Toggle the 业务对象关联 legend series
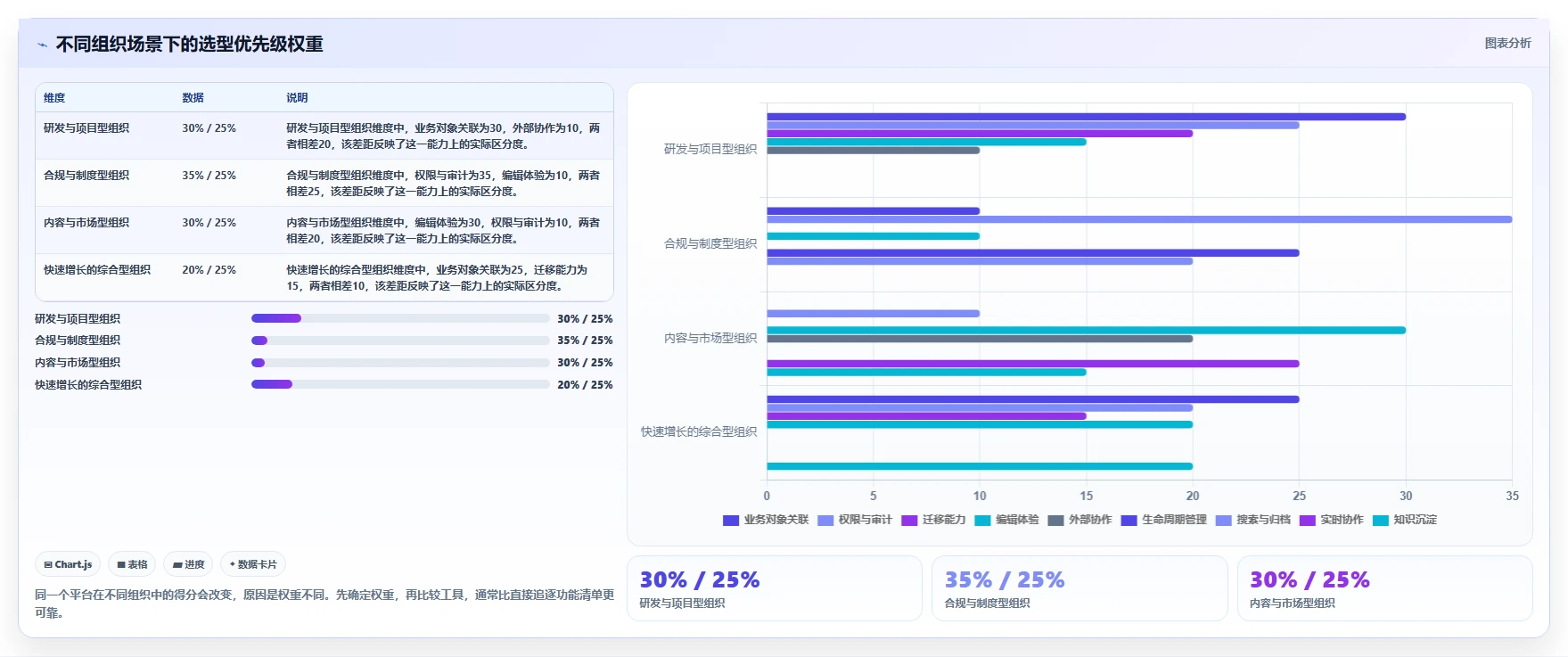This screenshot has width=1568, height=657. coord(766,520)
